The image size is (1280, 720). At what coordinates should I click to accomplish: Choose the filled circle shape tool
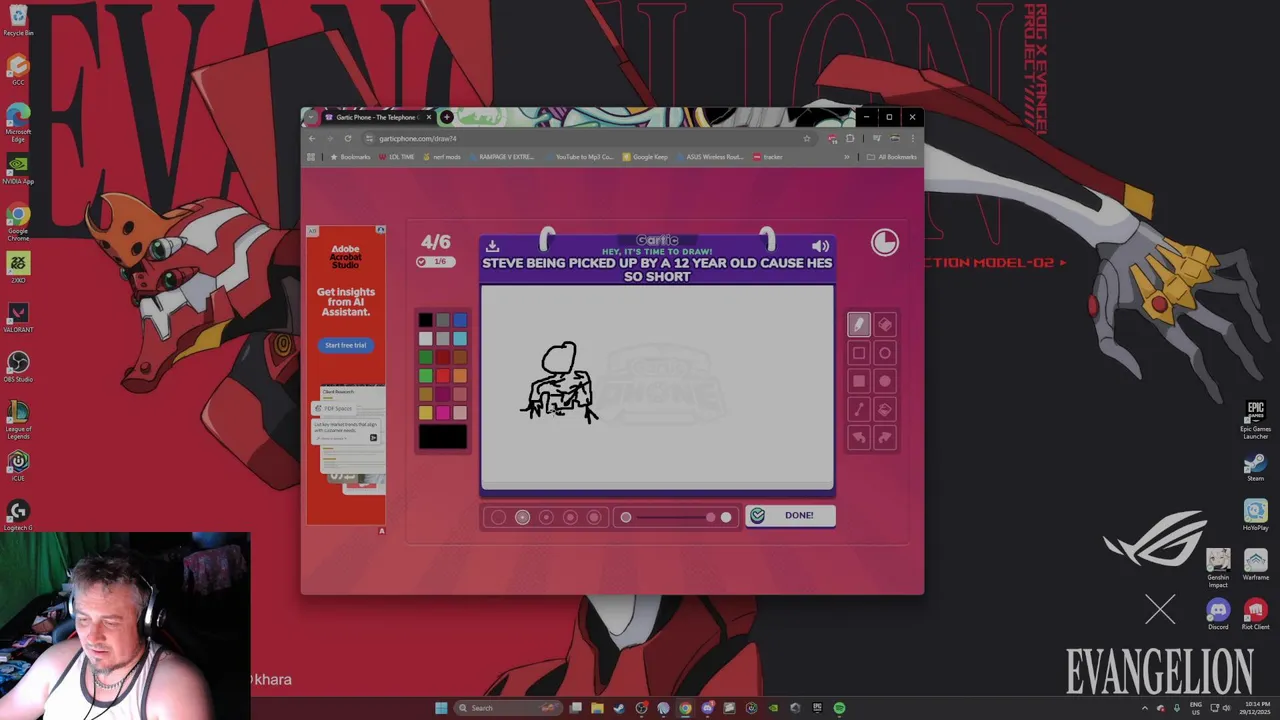[885, 381]
